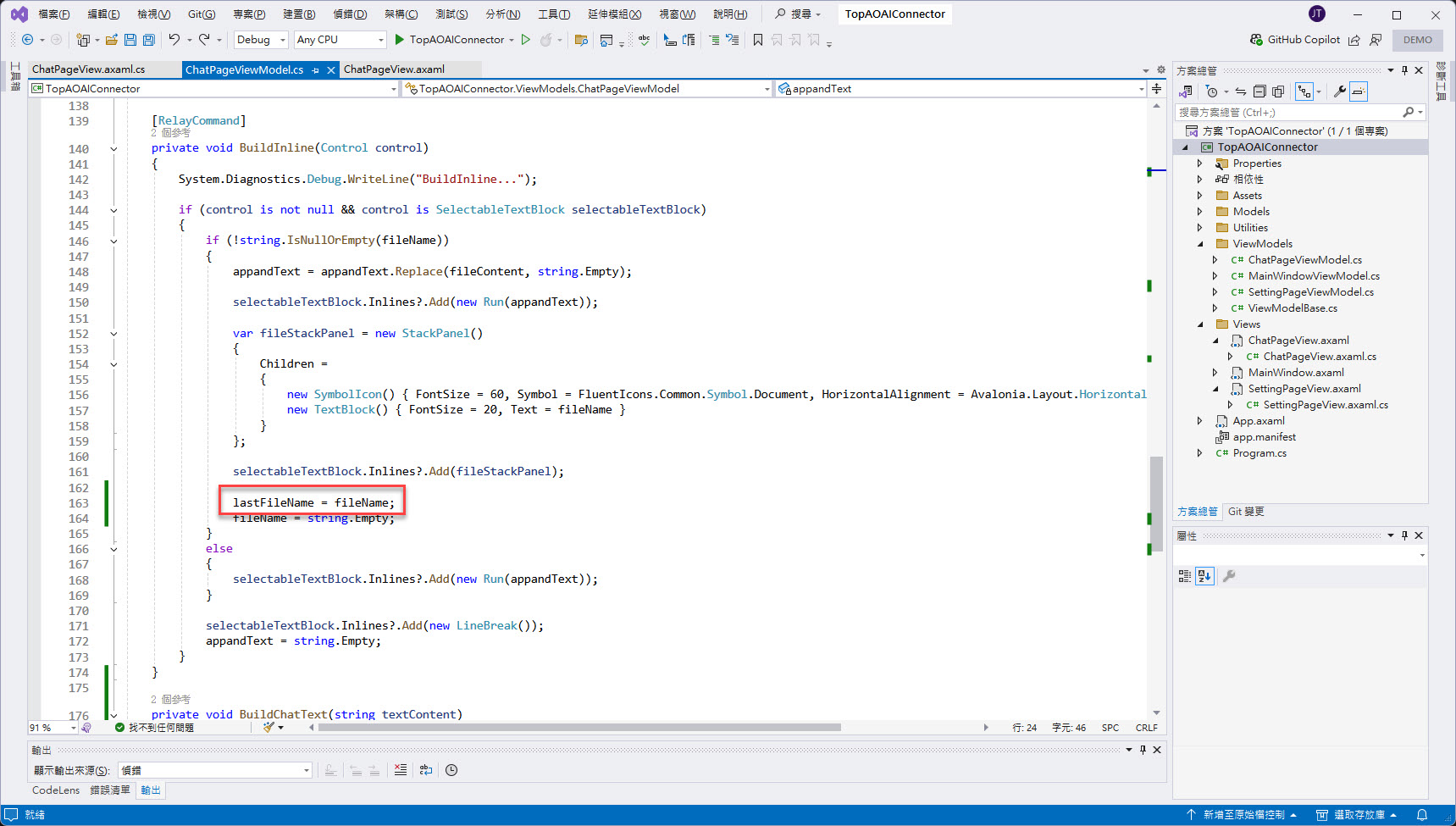Click the Save All icon

[x=149, y=40]
